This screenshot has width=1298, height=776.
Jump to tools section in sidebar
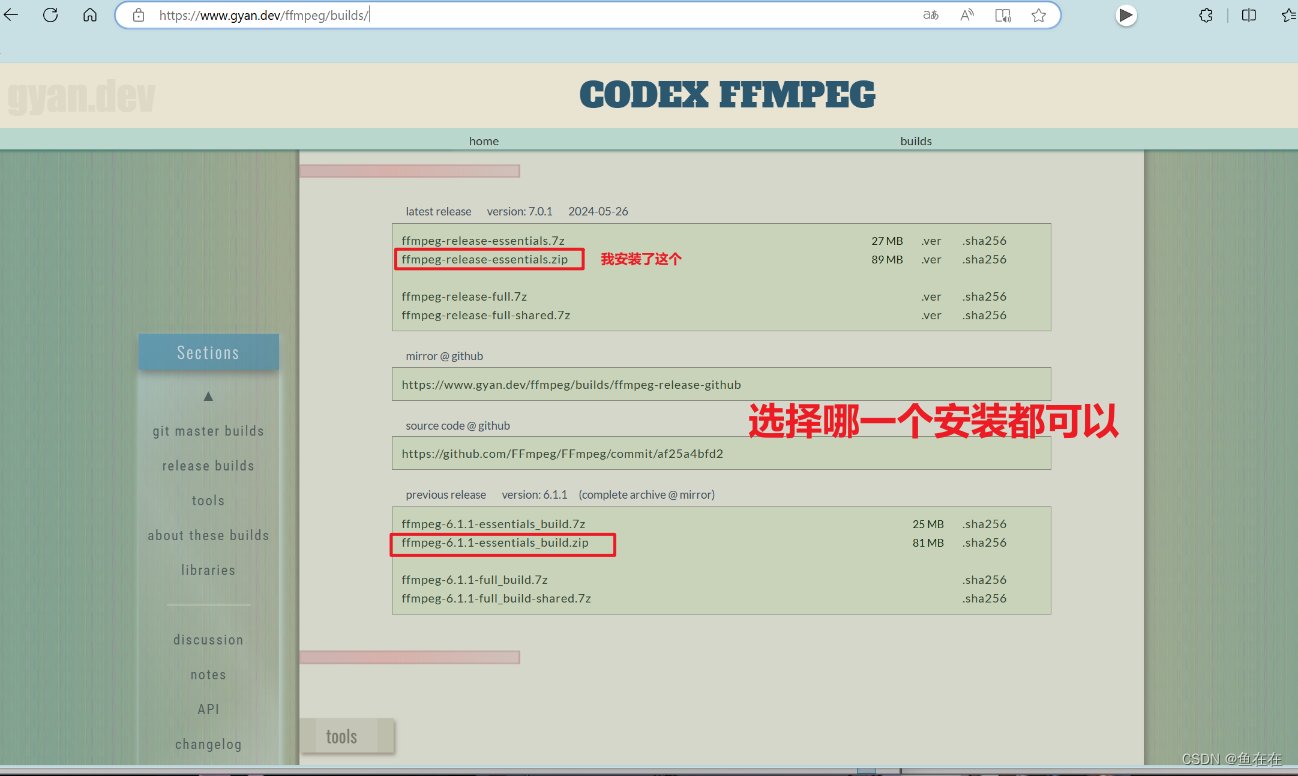[x=208, y=501]
